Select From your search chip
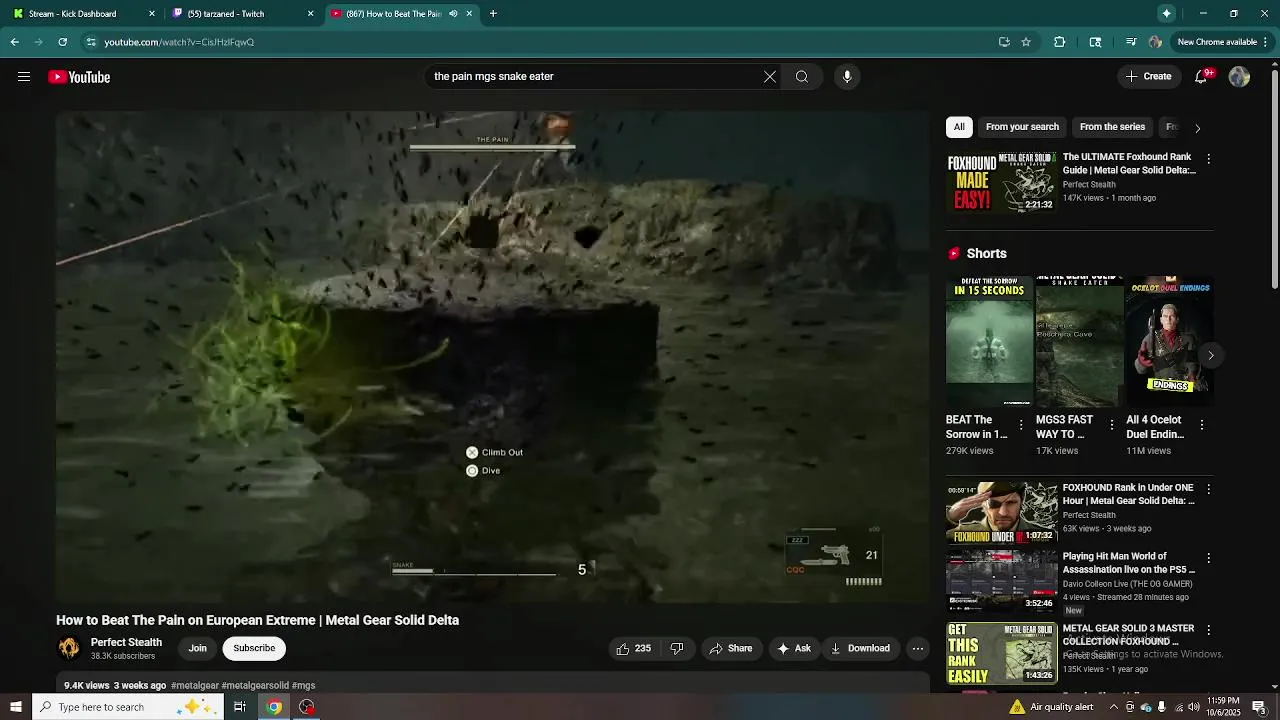This screenshot has width=1280, height=720. (x=1022, y=127)
